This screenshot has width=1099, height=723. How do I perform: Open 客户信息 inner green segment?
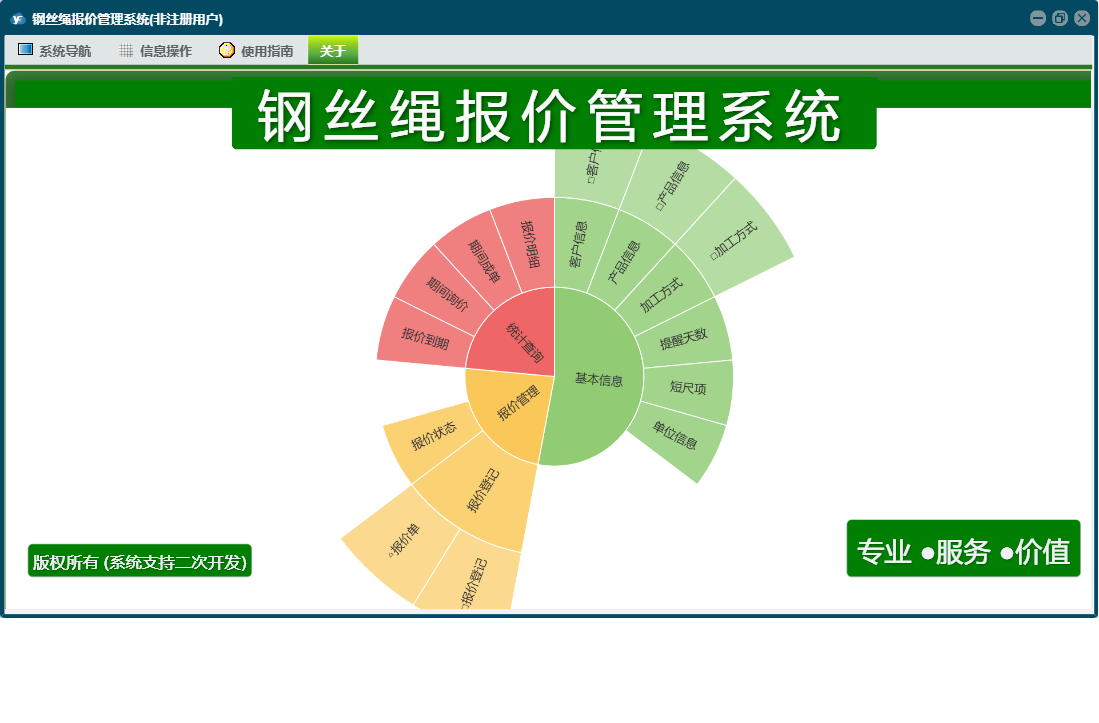[x=579, y=245]
